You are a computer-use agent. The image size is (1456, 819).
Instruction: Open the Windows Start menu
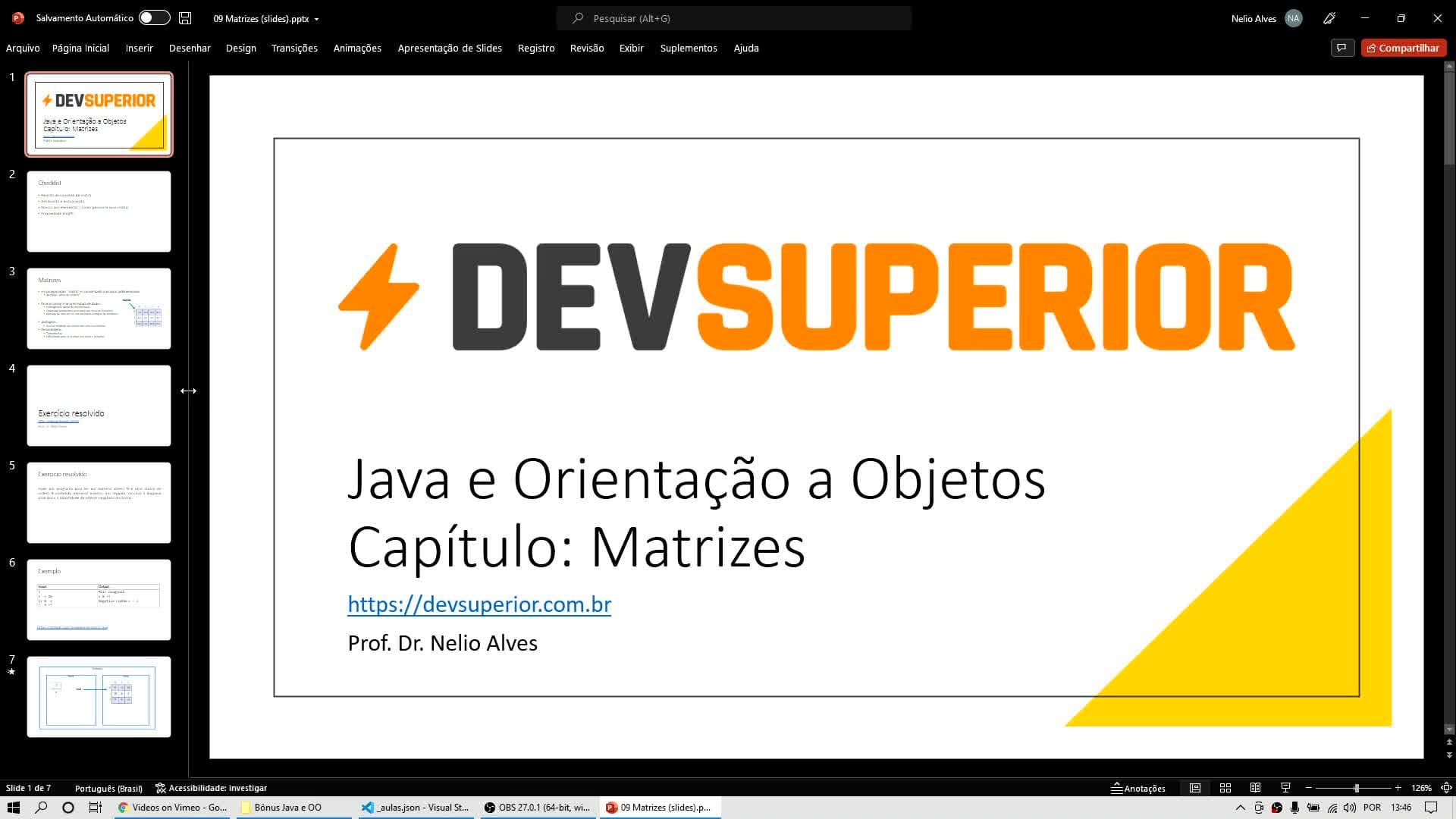point(14,808)
